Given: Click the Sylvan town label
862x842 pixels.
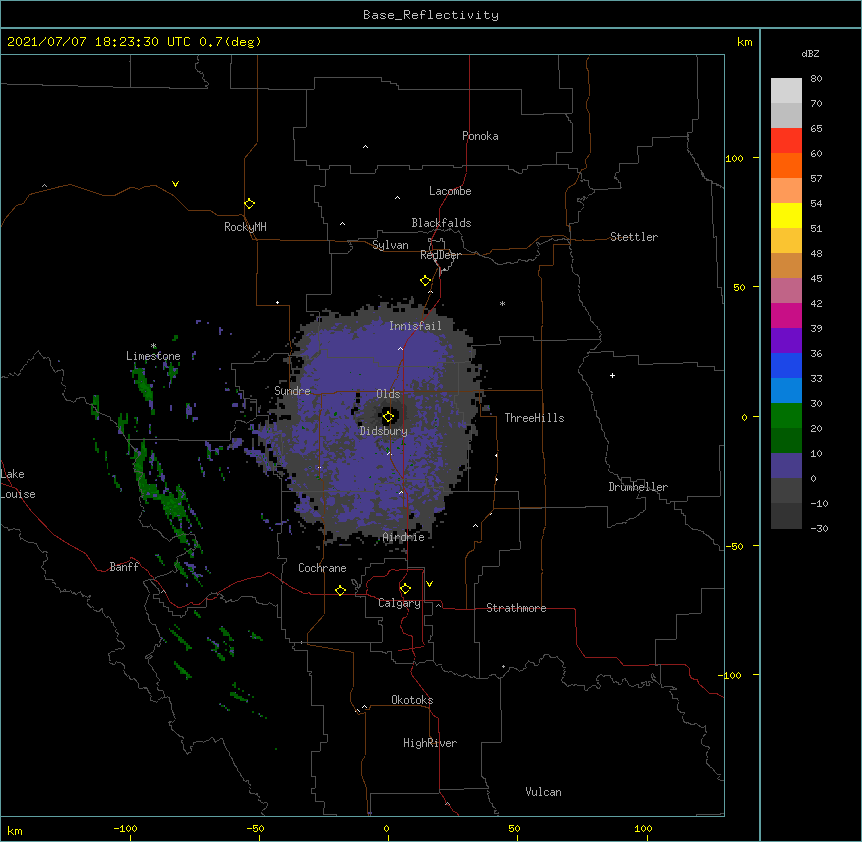Looking at the screenshot, I should coord(390,245).
